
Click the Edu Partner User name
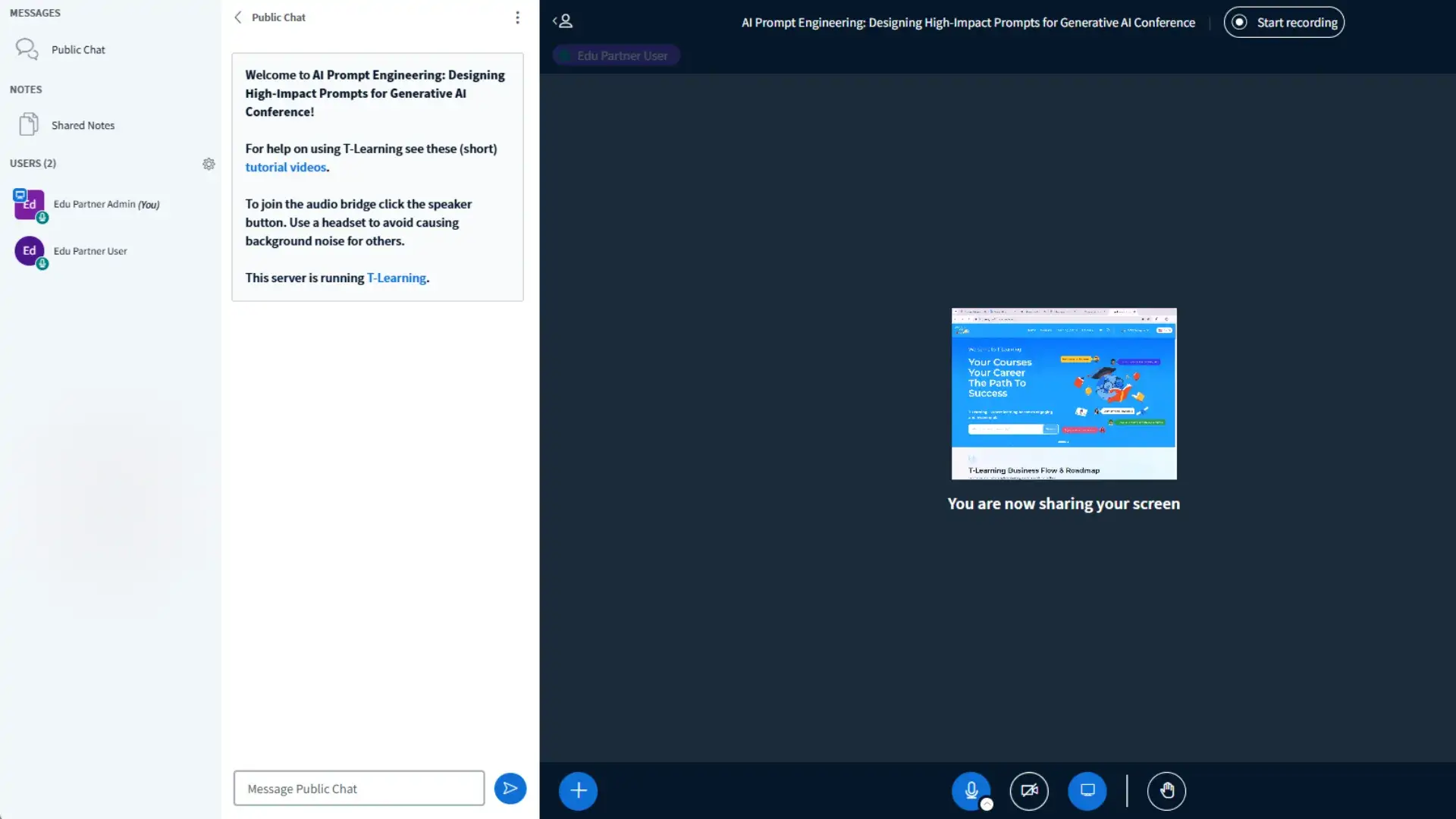pos(90,251)
